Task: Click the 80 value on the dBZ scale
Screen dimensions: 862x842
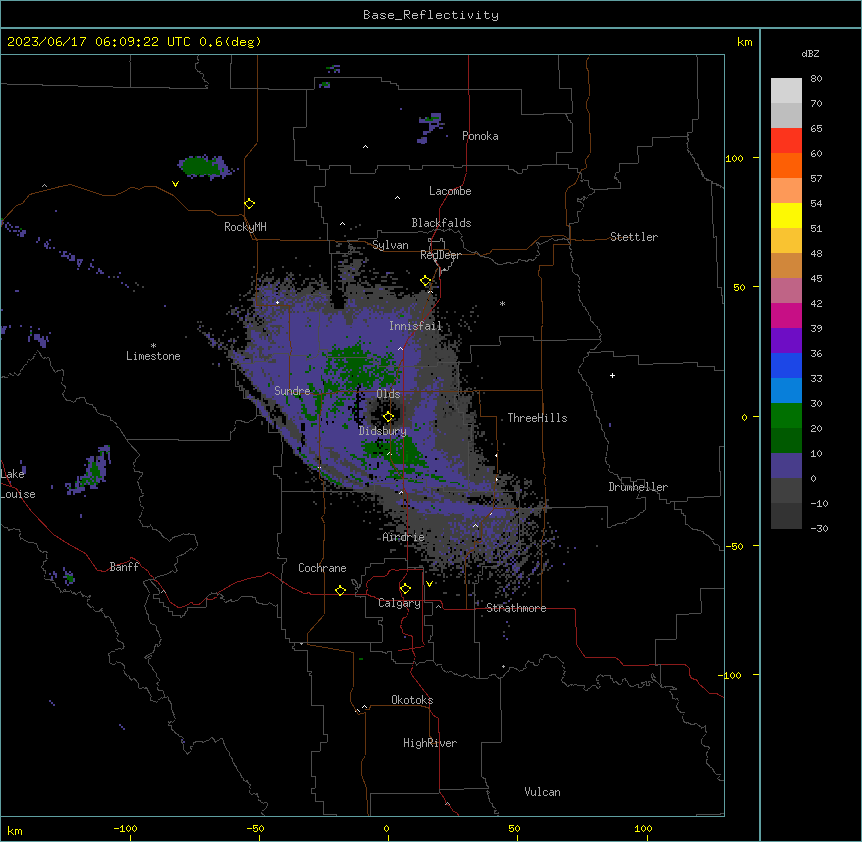Action: tap(816, 79)
